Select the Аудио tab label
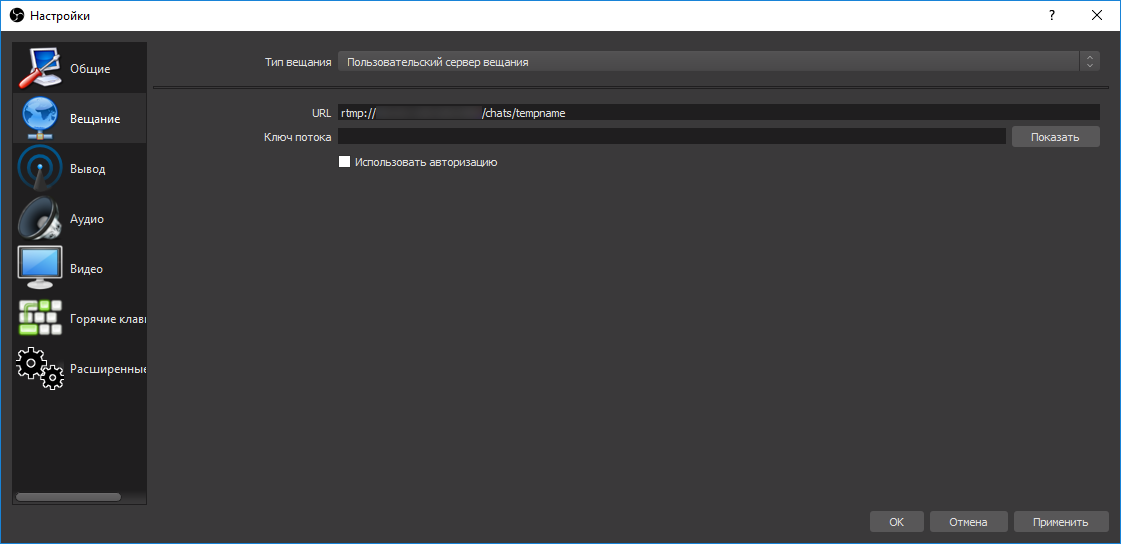 click(x=87, y=219)
